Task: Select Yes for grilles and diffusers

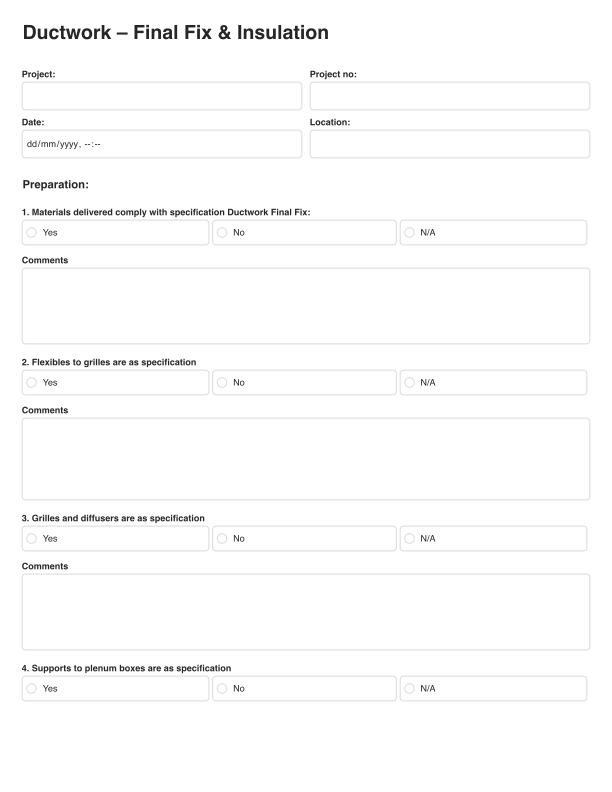Action: (x=32, y=538)
